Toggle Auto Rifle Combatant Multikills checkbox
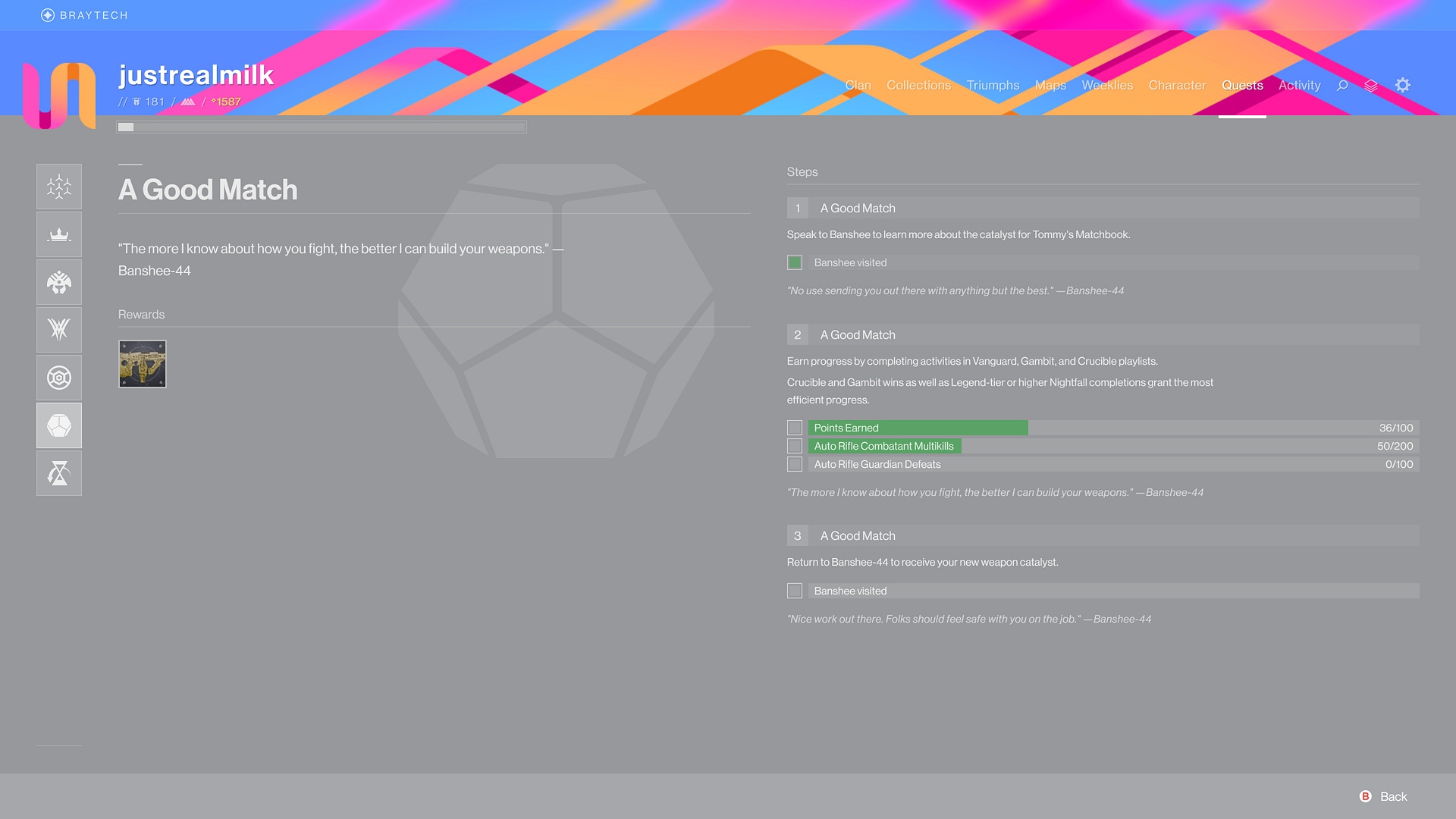This screenshot has height=819, width=1456. point(795,446)
